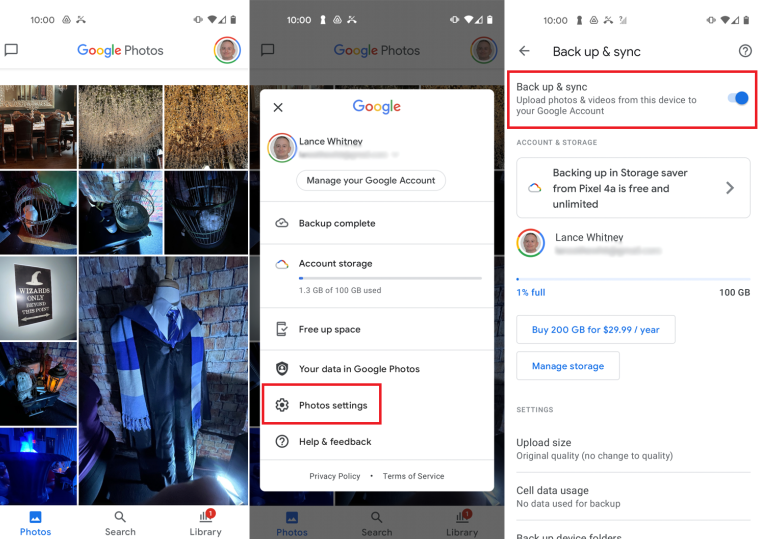This screenshot has width=780, height=539.
Task: Open the chat bubble sharing icon
Action: (12, 50)
